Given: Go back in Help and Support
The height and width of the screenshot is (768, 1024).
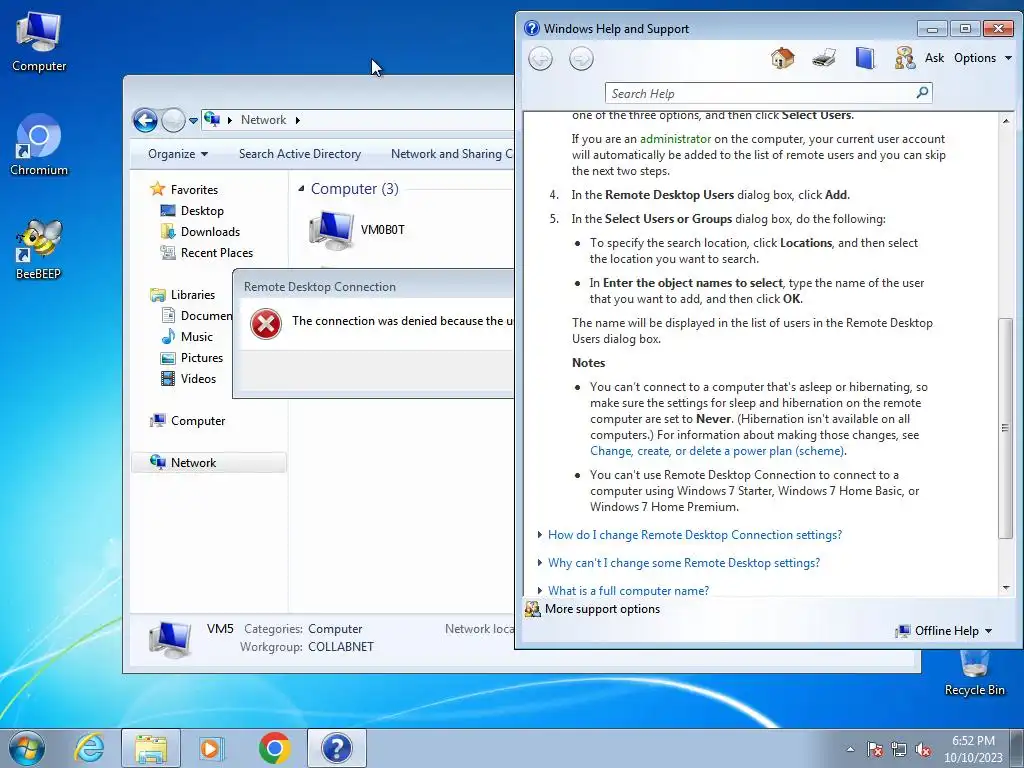Looking at the screenshot, I should 540,59.
